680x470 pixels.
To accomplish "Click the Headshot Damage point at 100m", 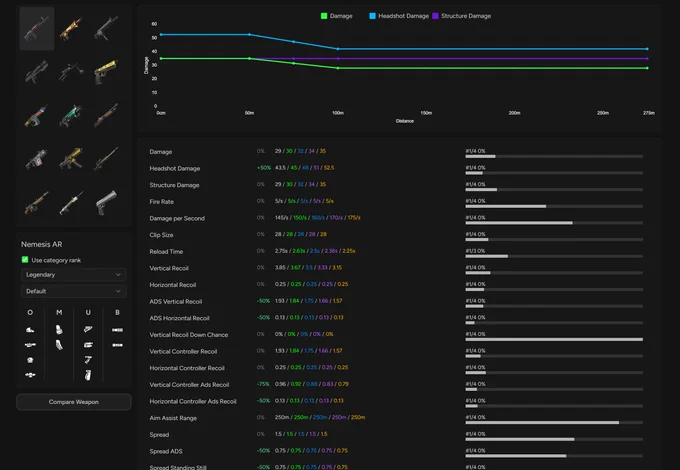I will (338, 49).
